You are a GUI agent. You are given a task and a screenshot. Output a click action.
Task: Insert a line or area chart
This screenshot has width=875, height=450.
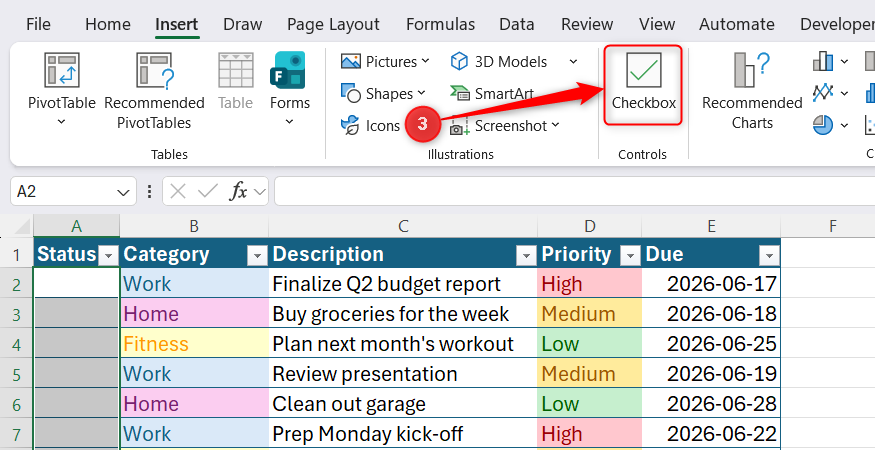pos(823,93)
